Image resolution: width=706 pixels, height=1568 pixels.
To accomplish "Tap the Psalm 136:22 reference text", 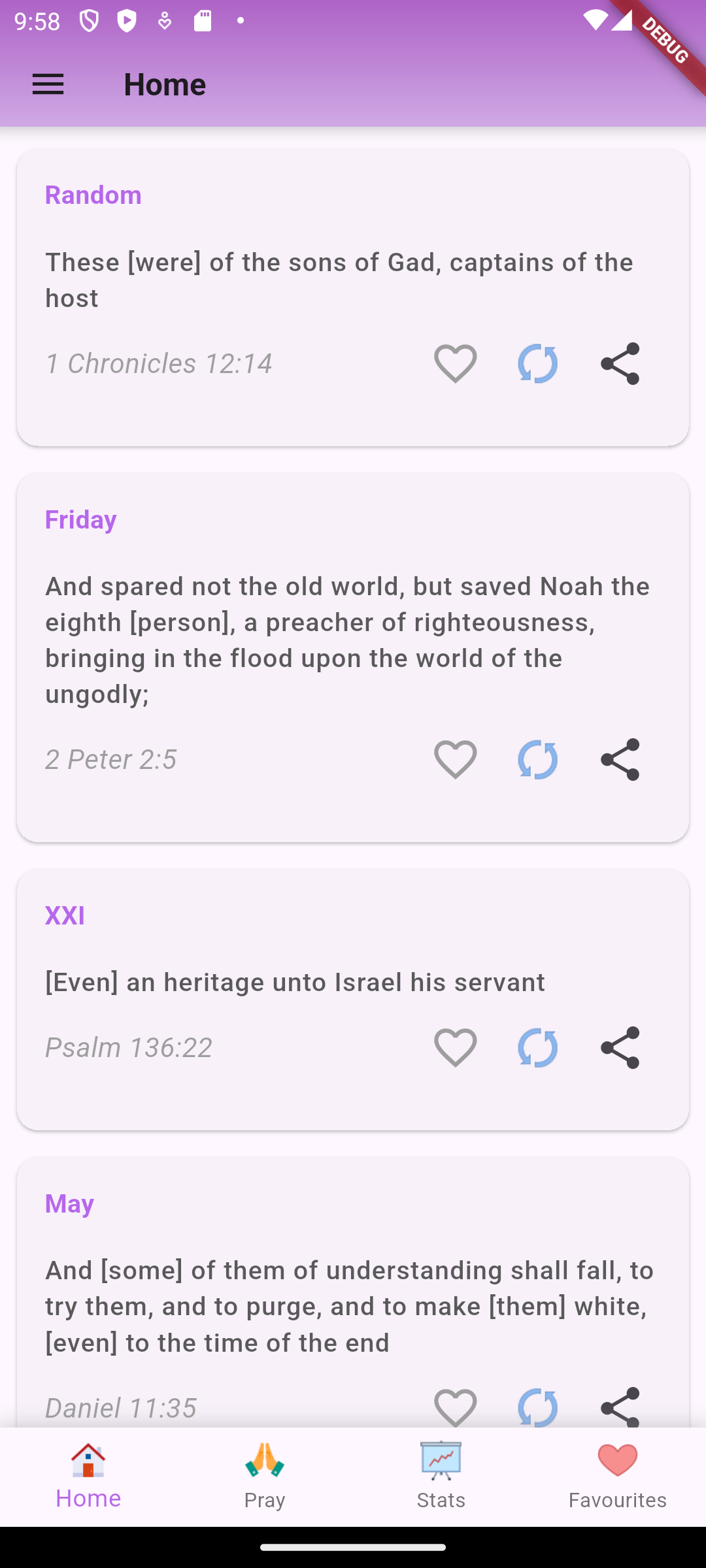I will pyautogui.click(x=129, y=1047).
